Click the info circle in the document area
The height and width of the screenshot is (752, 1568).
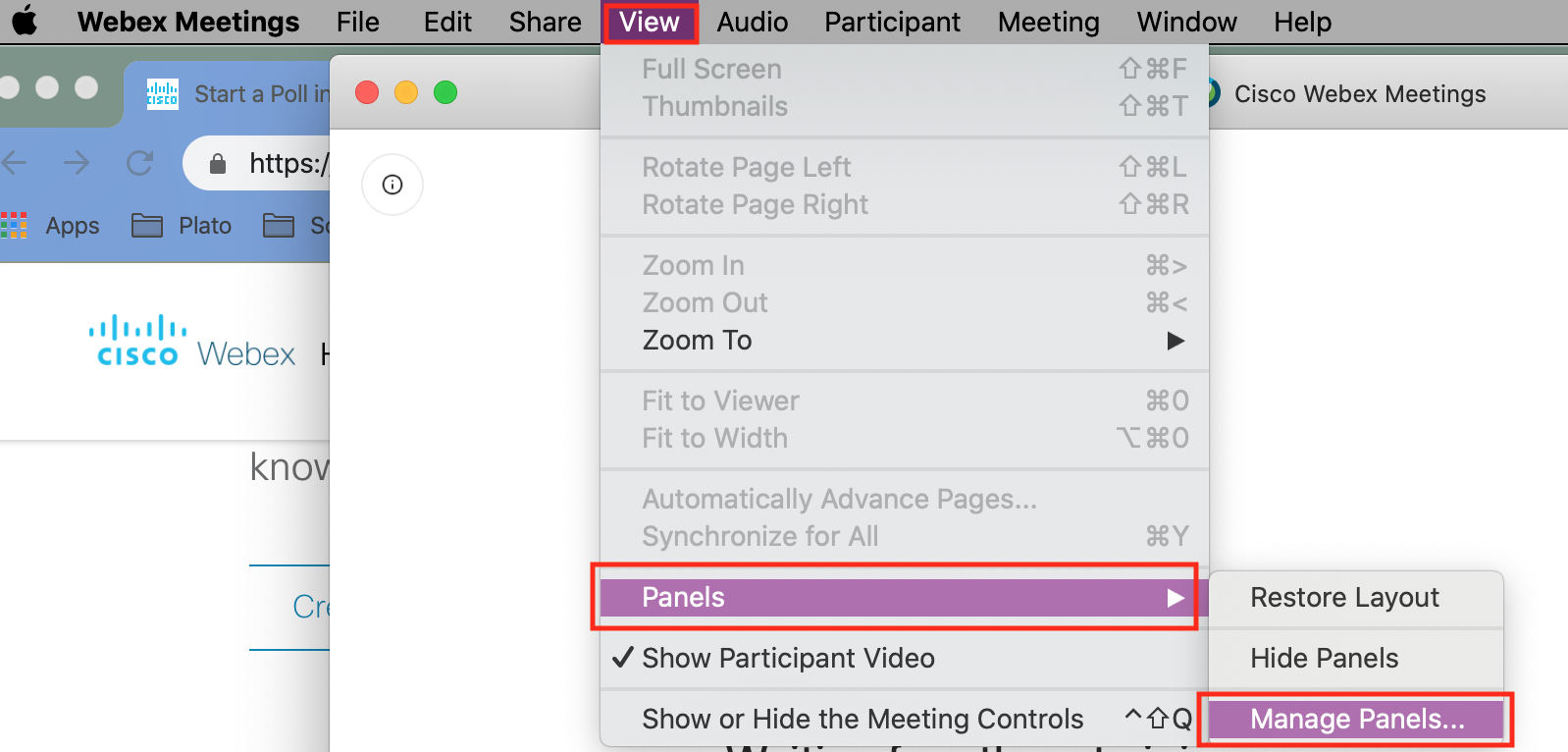point(392,185)
